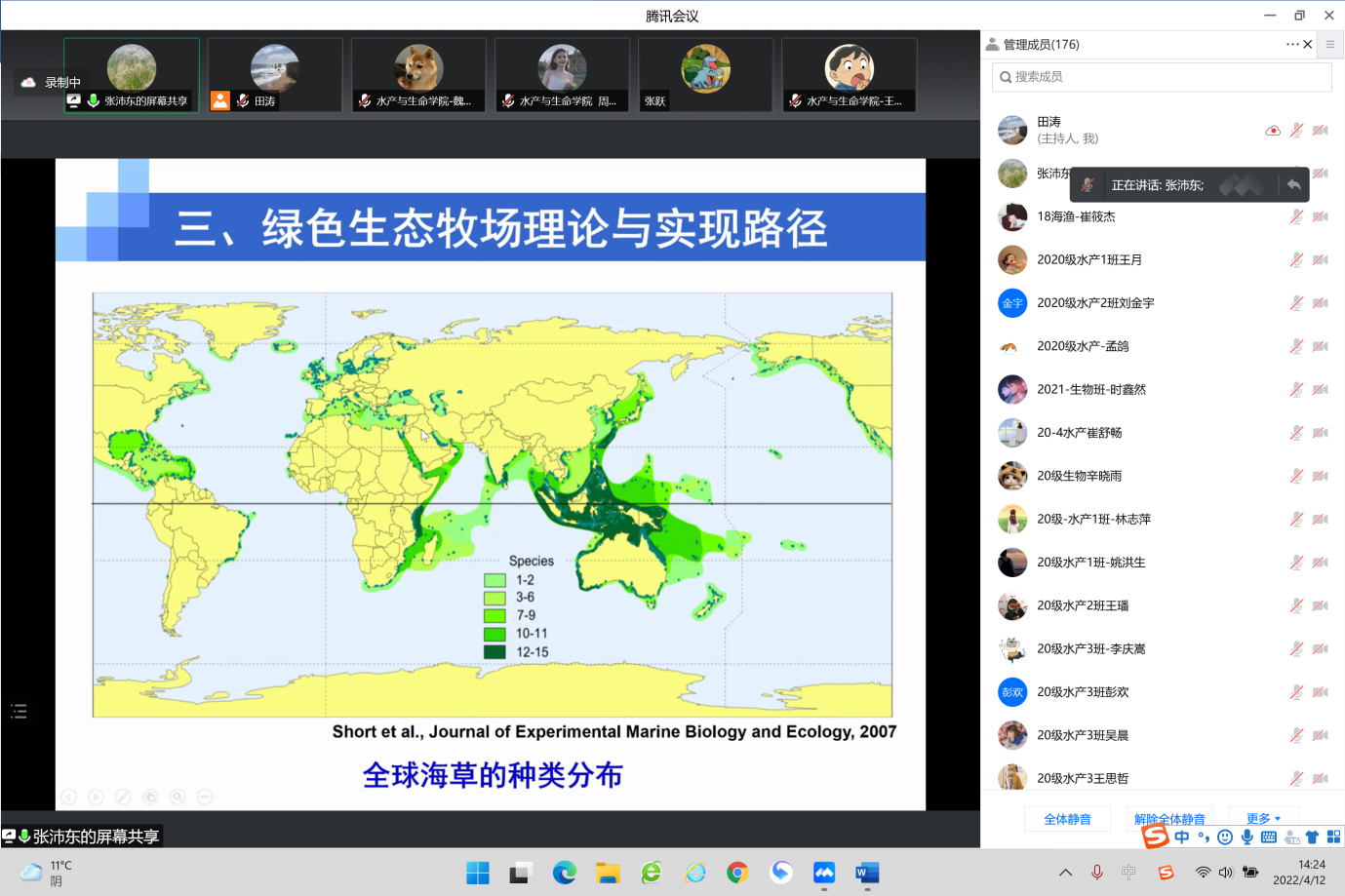Image resolution: width=1345 pixels, height=896 pixels.
Task: Click the 全体静音 button
Action: pos(1067,819)
